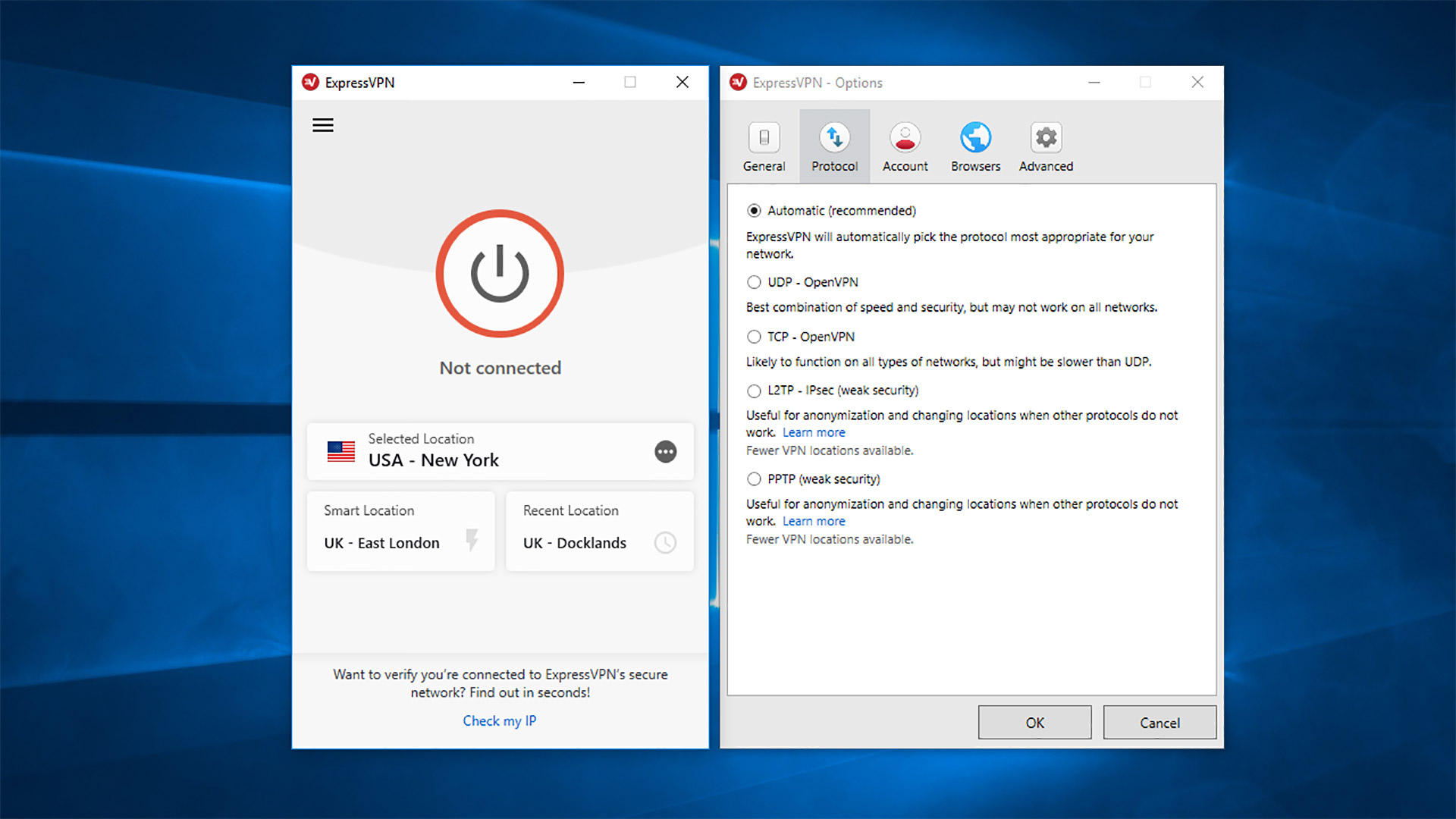Image resolution: width=1456 pixels, height=819 pixels.
Task: Open the Account tab
Action: coord(905,147)
